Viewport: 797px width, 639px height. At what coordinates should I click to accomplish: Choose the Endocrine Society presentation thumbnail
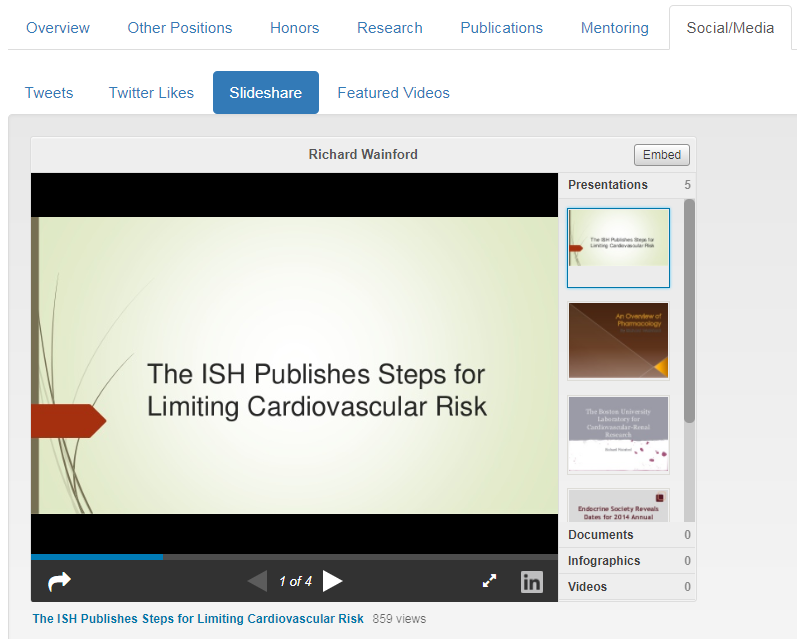(x=618, y=505)
